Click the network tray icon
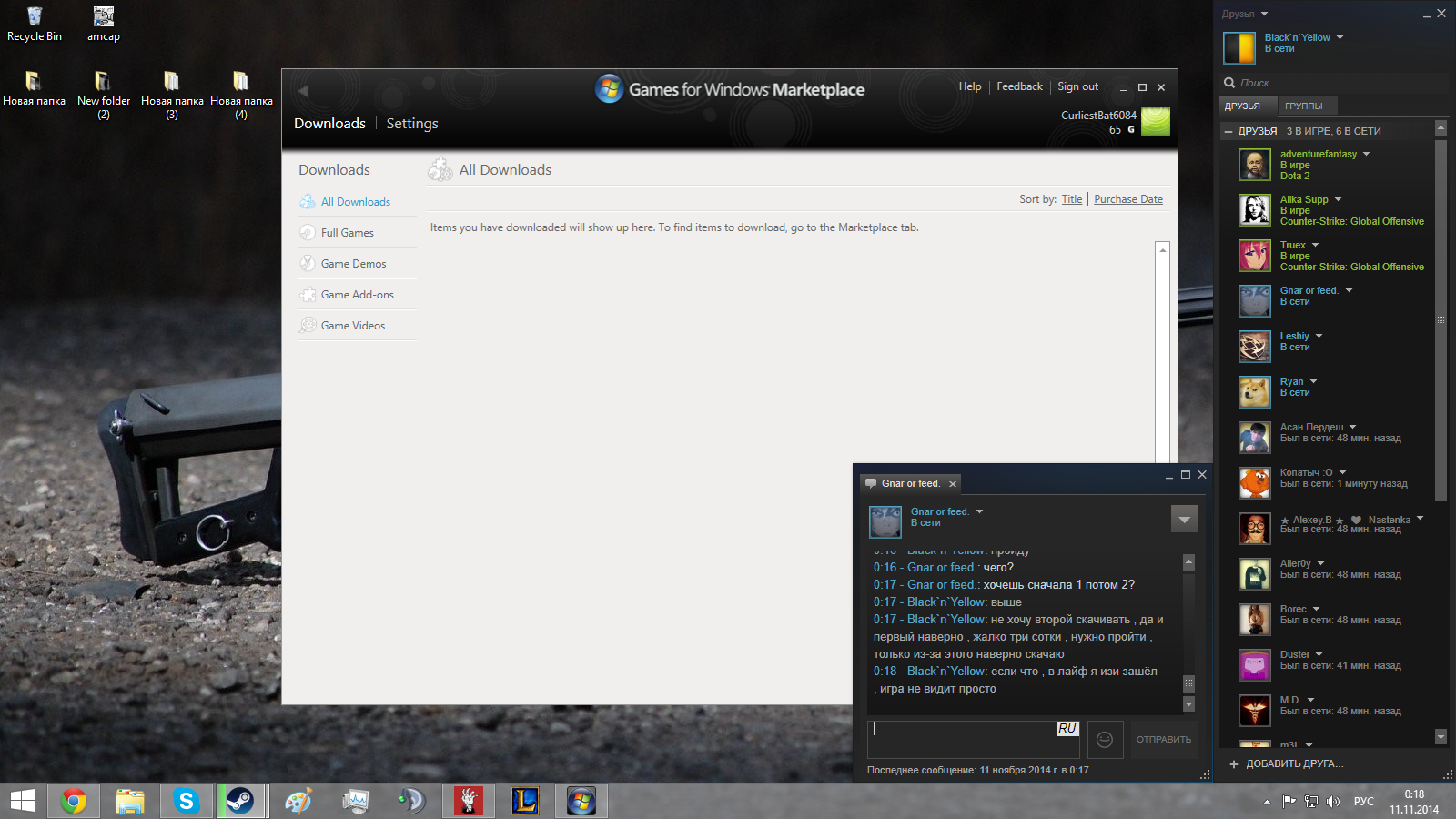The height and width of the screenshot is (819, 1456). click(1311, 802)
